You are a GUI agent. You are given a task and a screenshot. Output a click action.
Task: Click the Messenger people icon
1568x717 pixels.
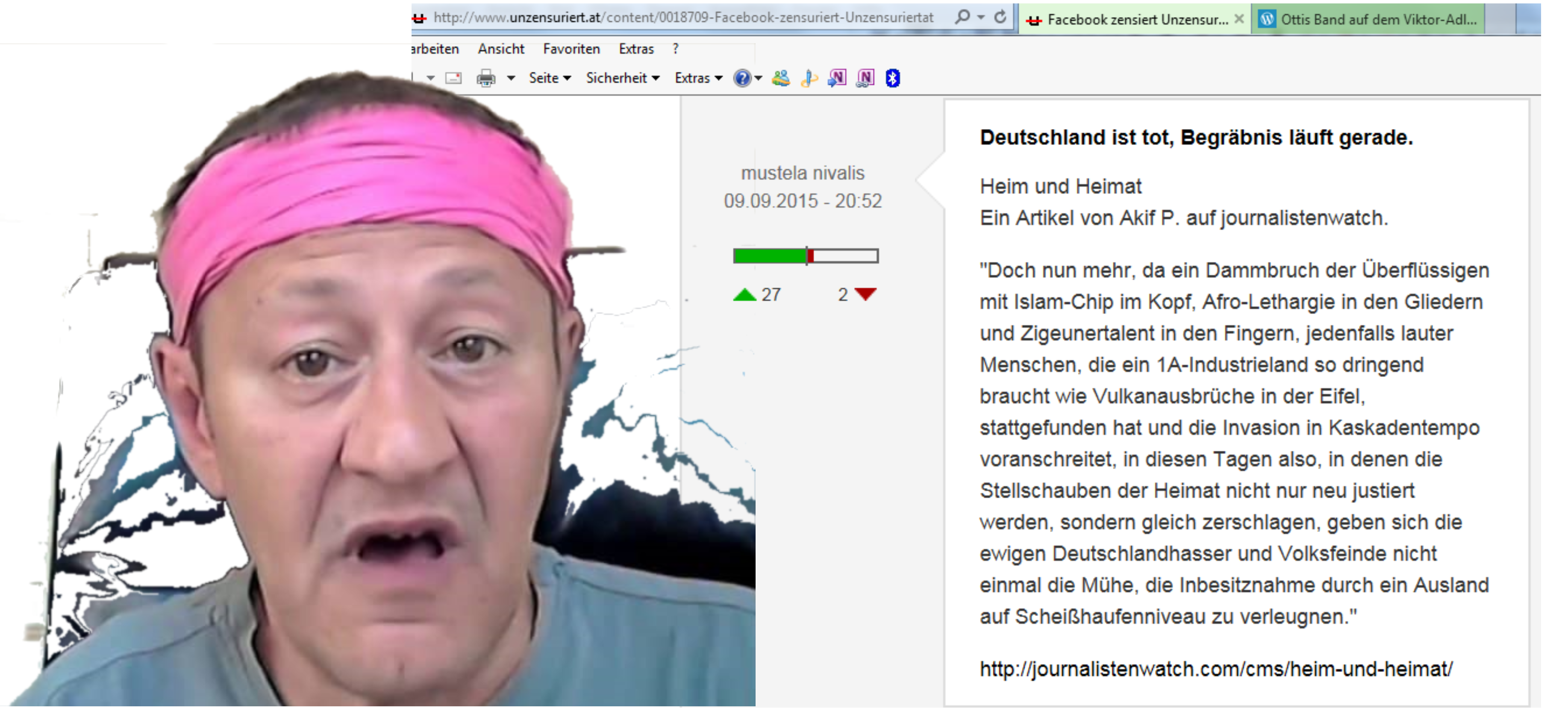coord(780,78)
